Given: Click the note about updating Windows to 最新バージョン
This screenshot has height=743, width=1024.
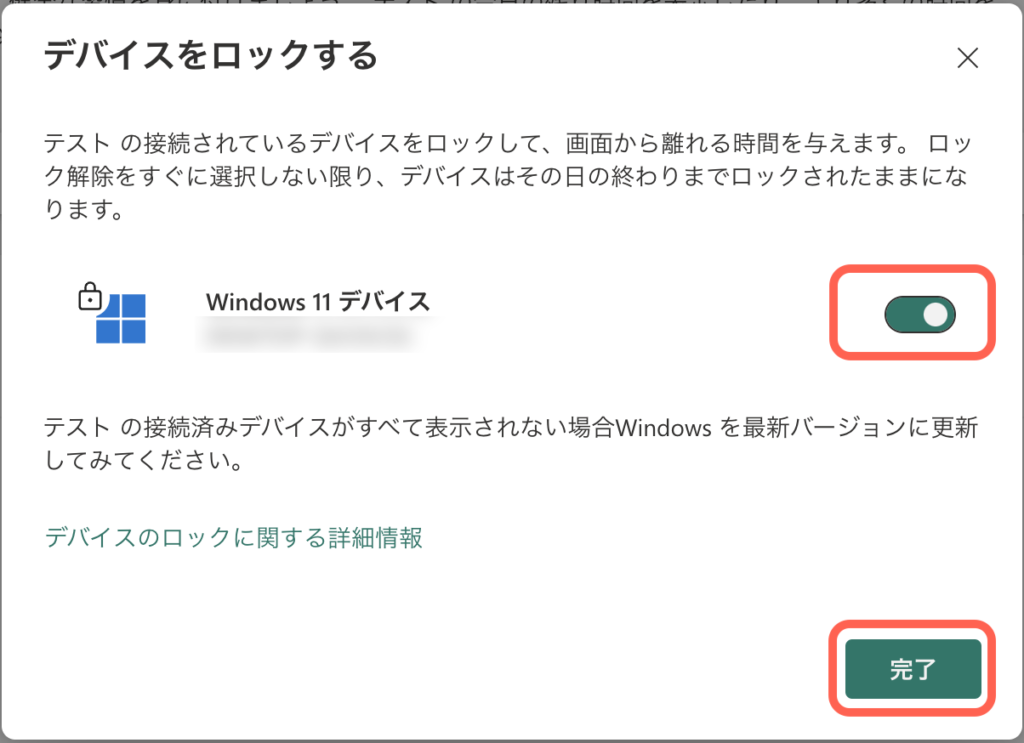Looking at the screenshot, I should (x=511, y=444).
